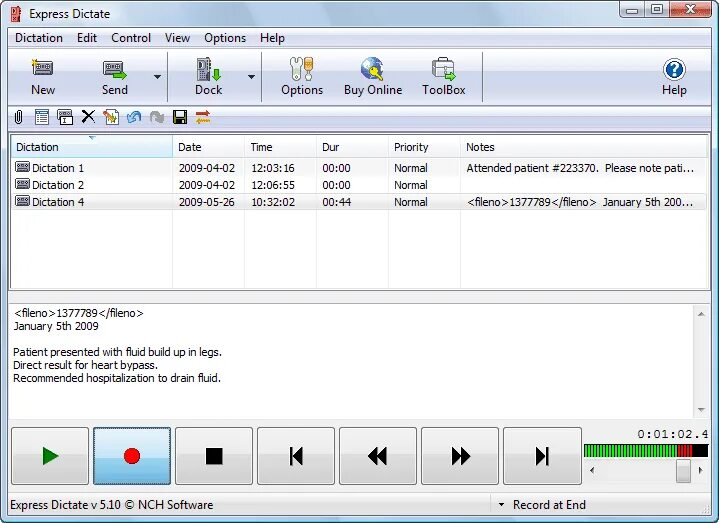Click the Go to Start button
Image resolution: width=719 pixels, height=523 pixels.
(x=296, y=456)
